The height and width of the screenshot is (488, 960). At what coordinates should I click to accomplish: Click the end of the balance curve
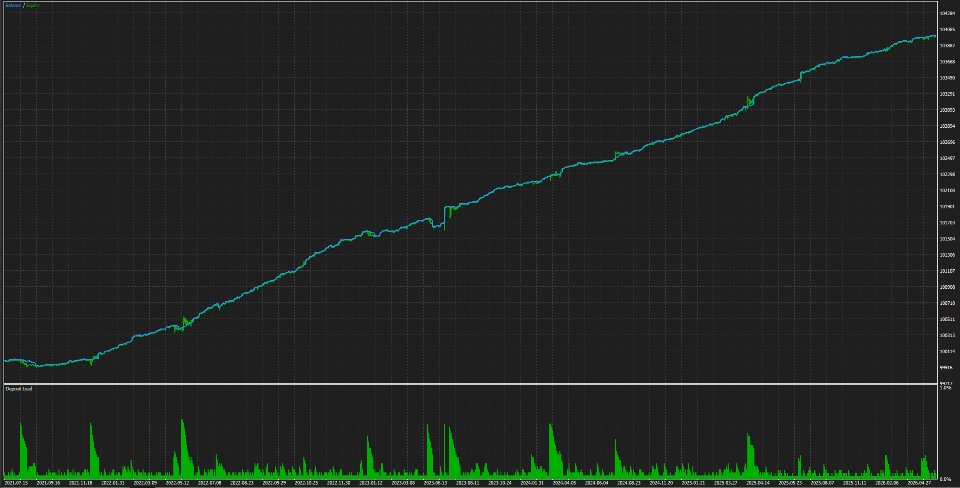[934, 36]
